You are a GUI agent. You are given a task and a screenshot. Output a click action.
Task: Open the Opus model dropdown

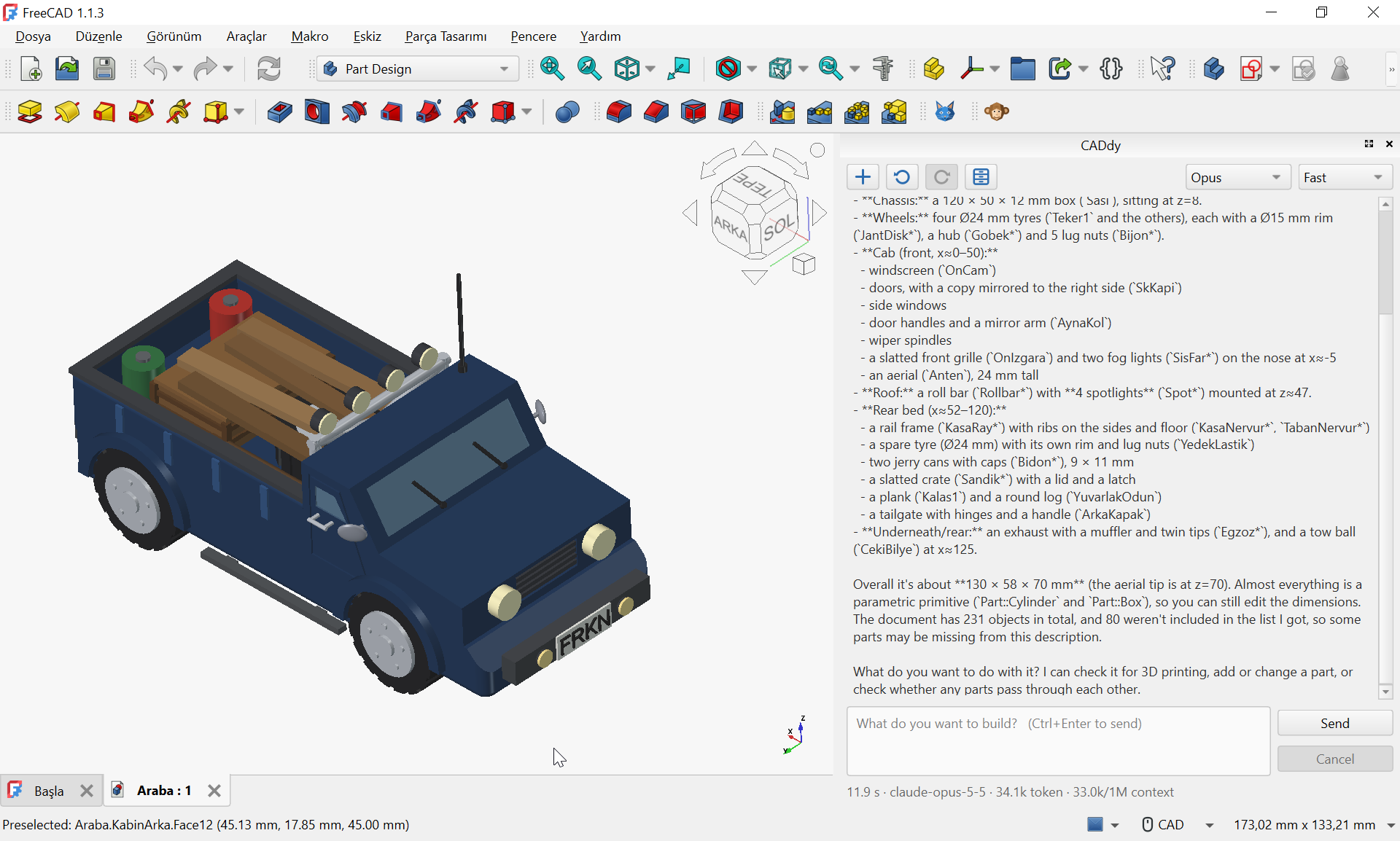point(1237,177)
